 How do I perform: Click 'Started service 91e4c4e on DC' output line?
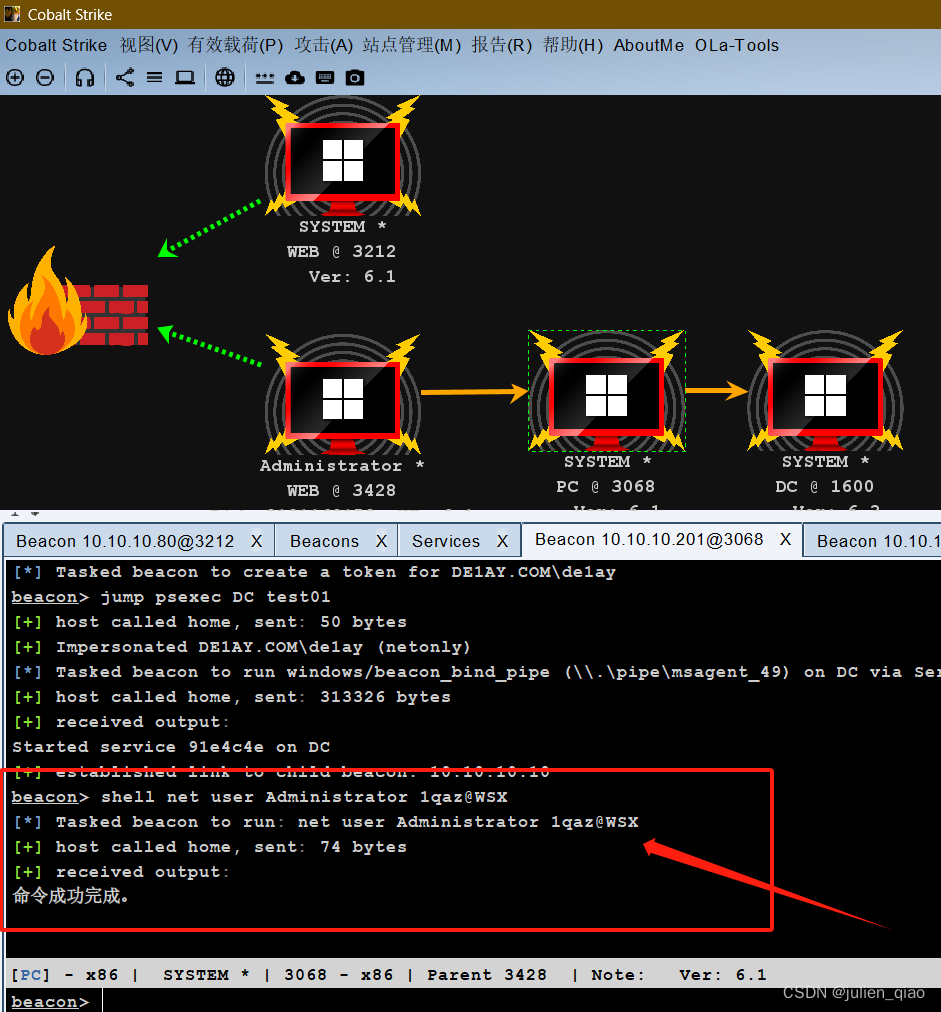[171, 747]
